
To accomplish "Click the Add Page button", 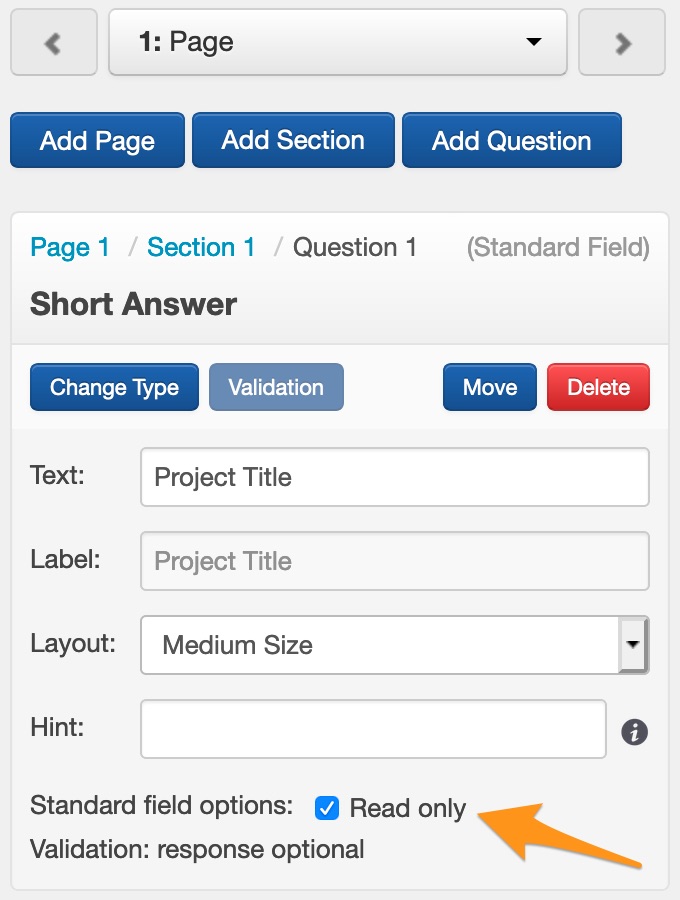I will click(97, 141).
